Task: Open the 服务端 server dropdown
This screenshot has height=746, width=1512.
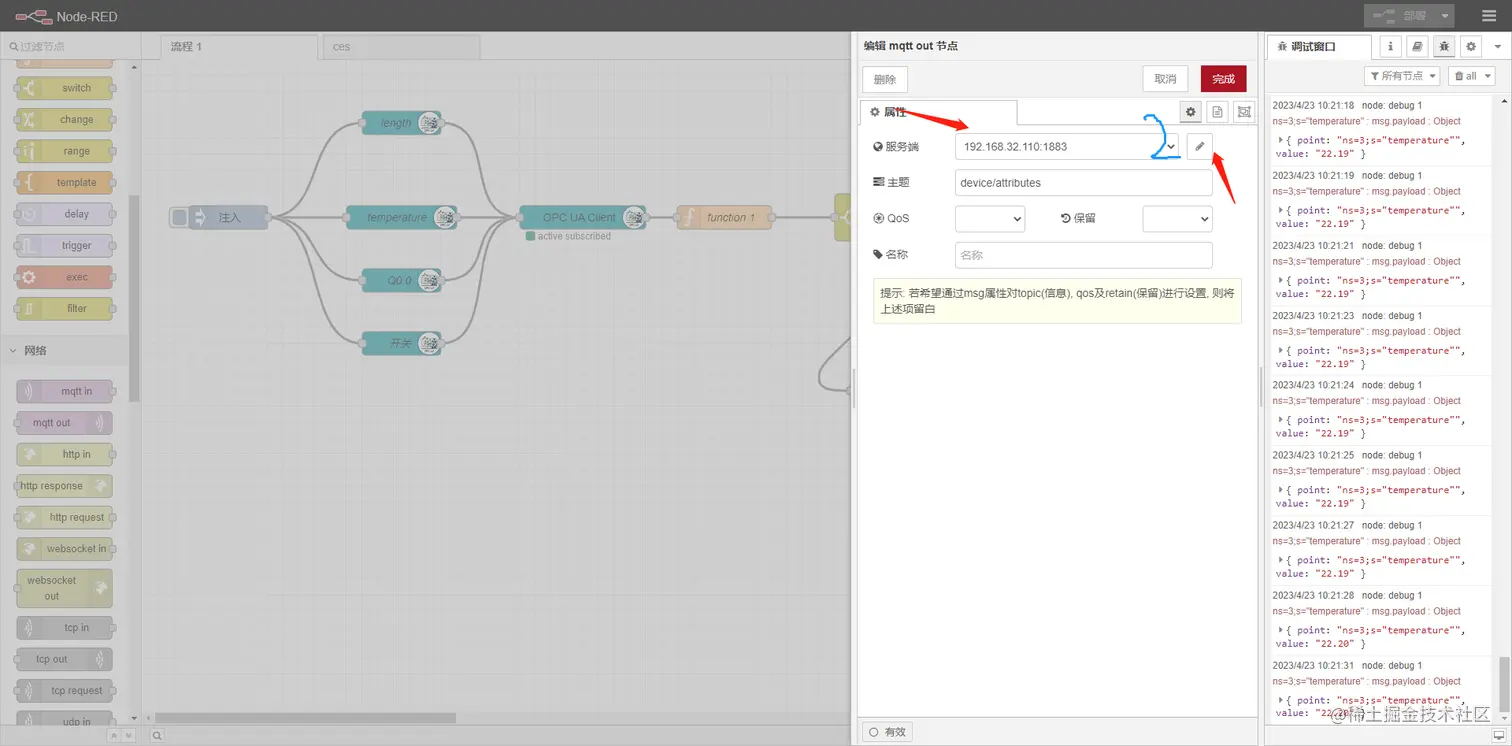Action: tap(1067, 146)
